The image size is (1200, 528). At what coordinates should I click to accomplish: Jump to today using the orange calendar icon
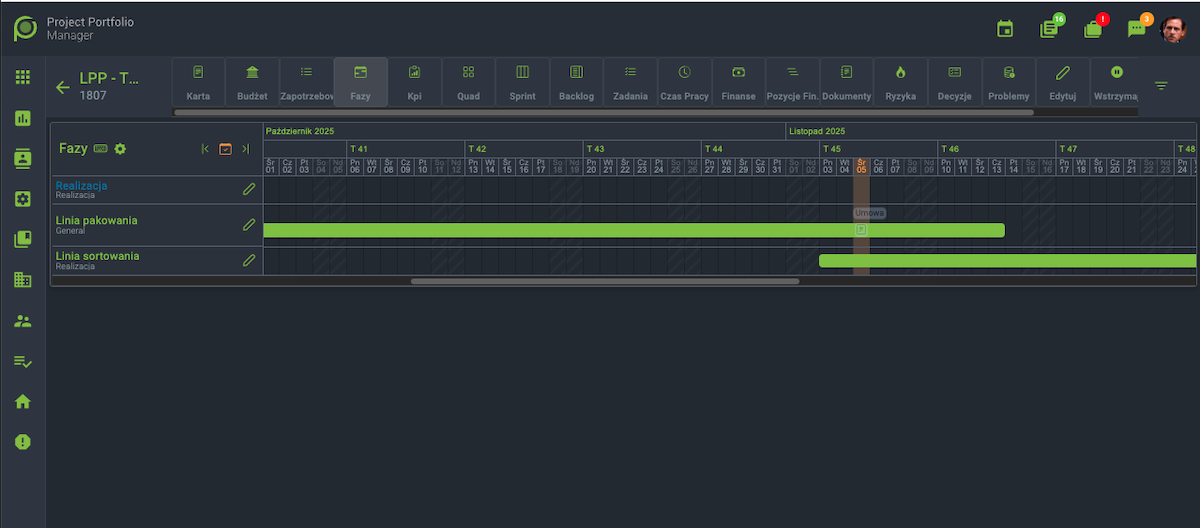pos(225,149)
